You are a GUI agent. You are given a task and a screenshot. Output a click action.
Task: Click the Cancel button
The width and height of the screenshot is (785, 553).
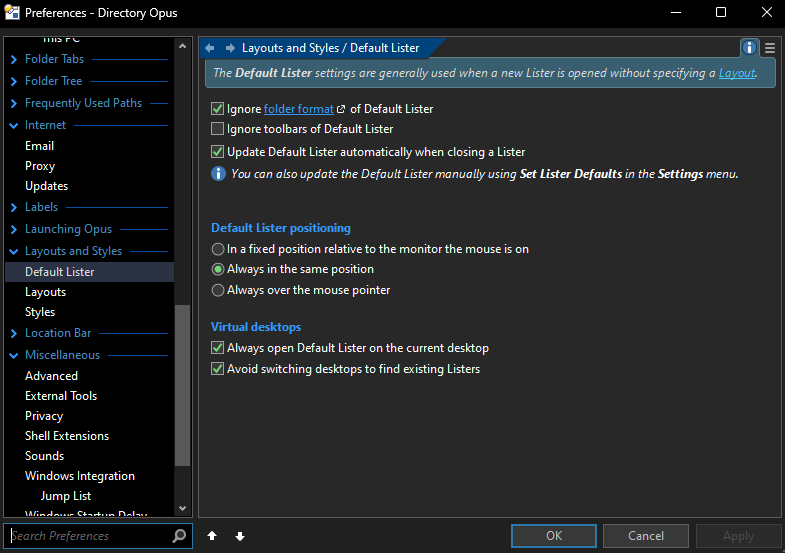(x=646, y=536)
